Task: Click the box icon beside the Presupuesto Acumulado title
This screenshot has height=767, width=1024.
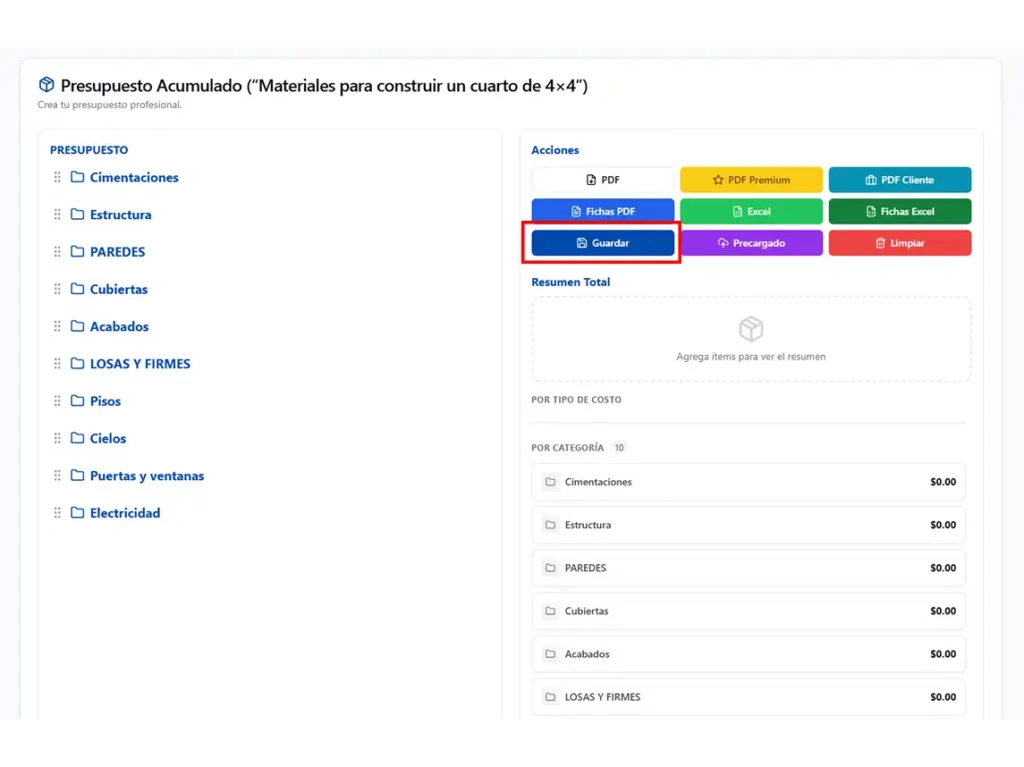Action: [x=46, y=85]
